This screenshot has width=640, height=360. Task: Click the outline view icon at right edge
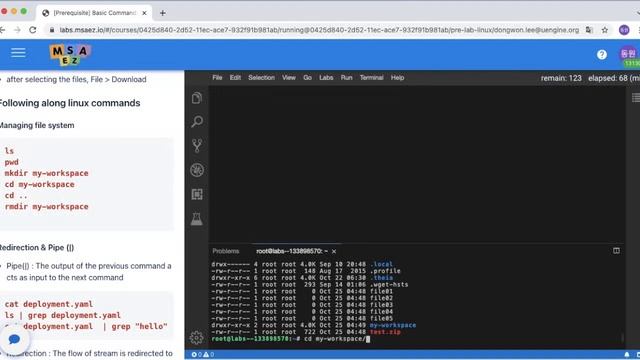(636, 98)
